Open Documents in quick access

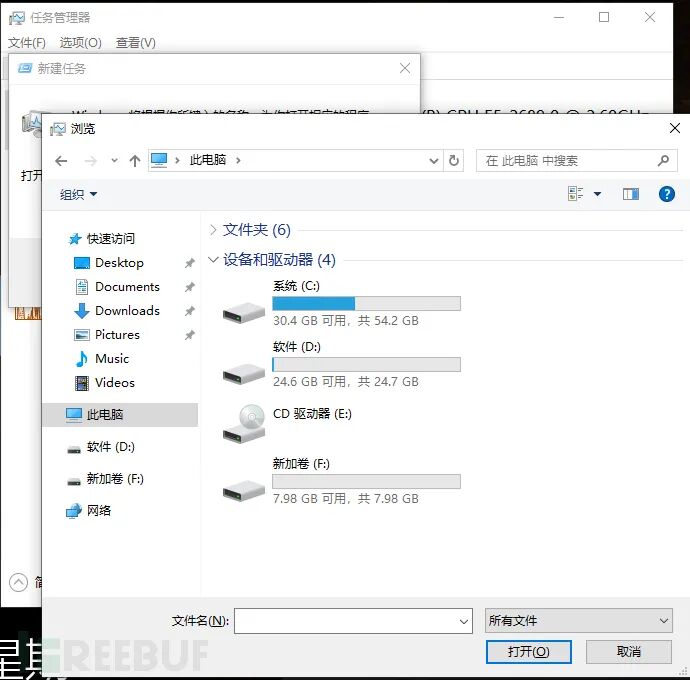[x=117, y=287]
